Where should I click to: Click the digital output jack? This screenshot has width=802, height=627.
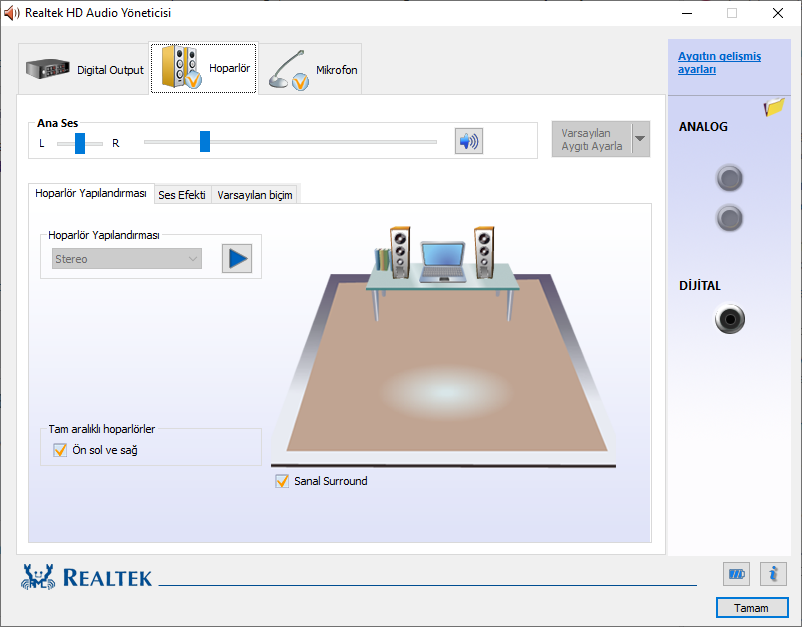730,319
